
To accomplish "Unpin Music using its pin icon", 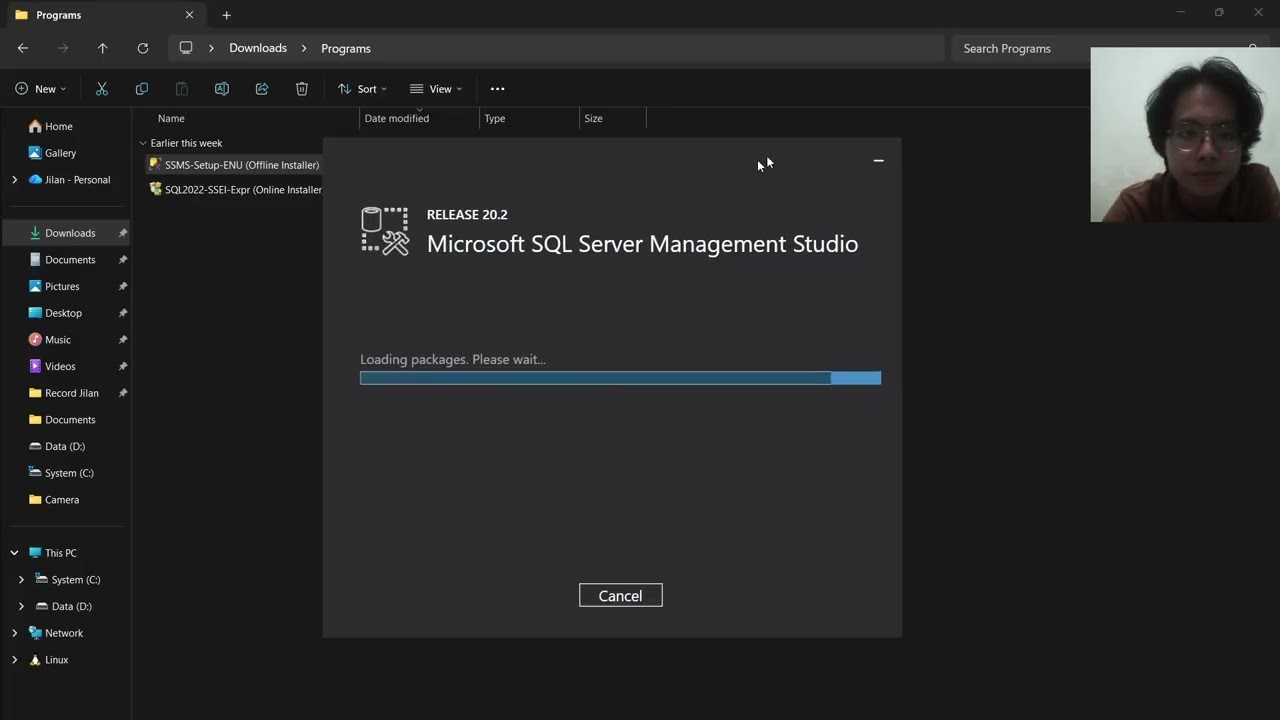I will pos(123,340).
